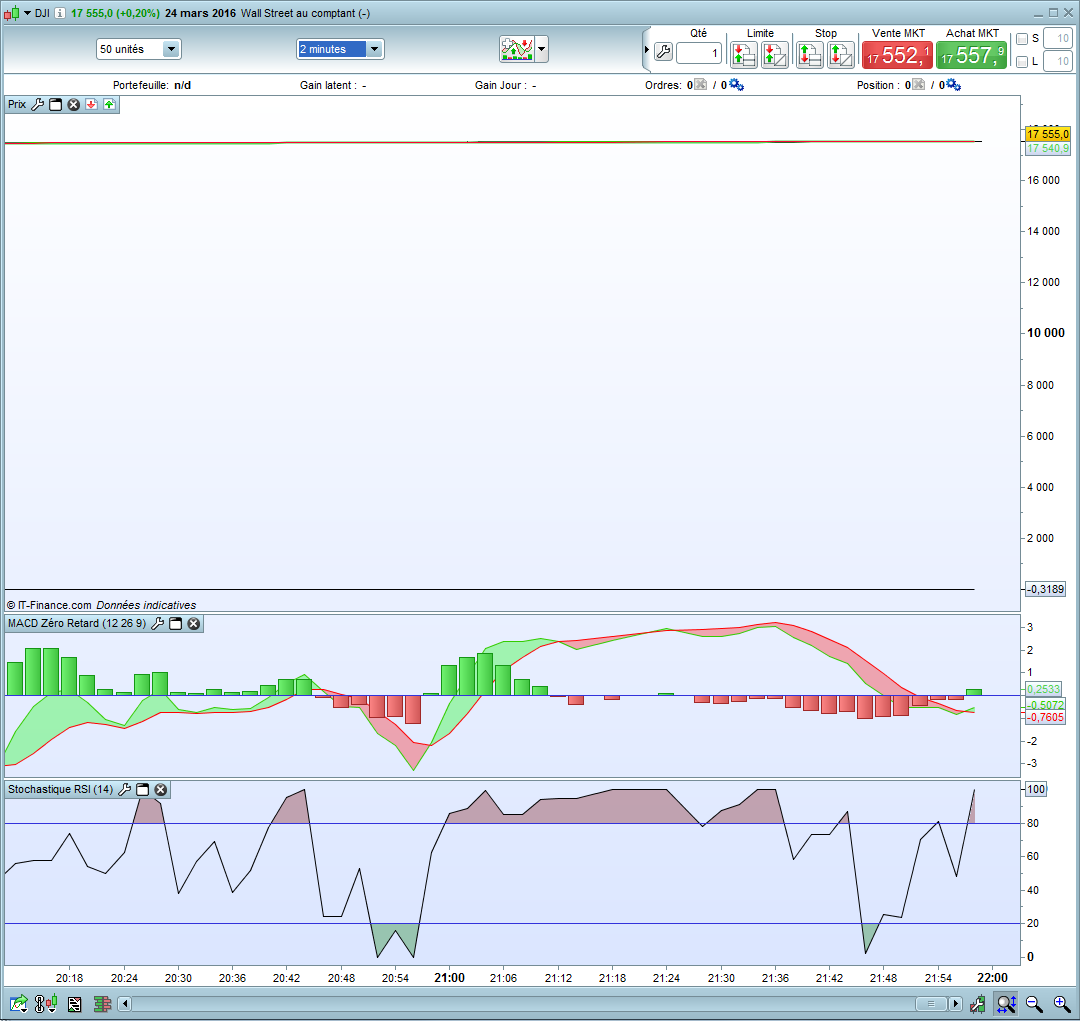Open Prix panel settings wrench
The image size is (1081, 1021).
click(x=38, y=105)
